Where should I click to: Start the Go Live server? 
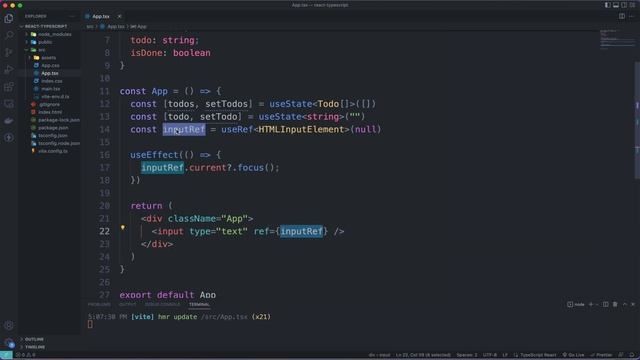573,355
